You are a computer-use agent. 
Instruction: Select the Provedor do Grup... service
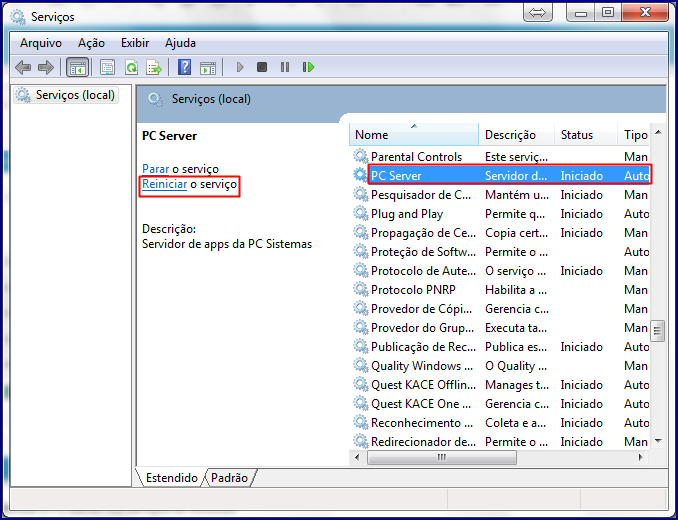(x=422, y=328)
